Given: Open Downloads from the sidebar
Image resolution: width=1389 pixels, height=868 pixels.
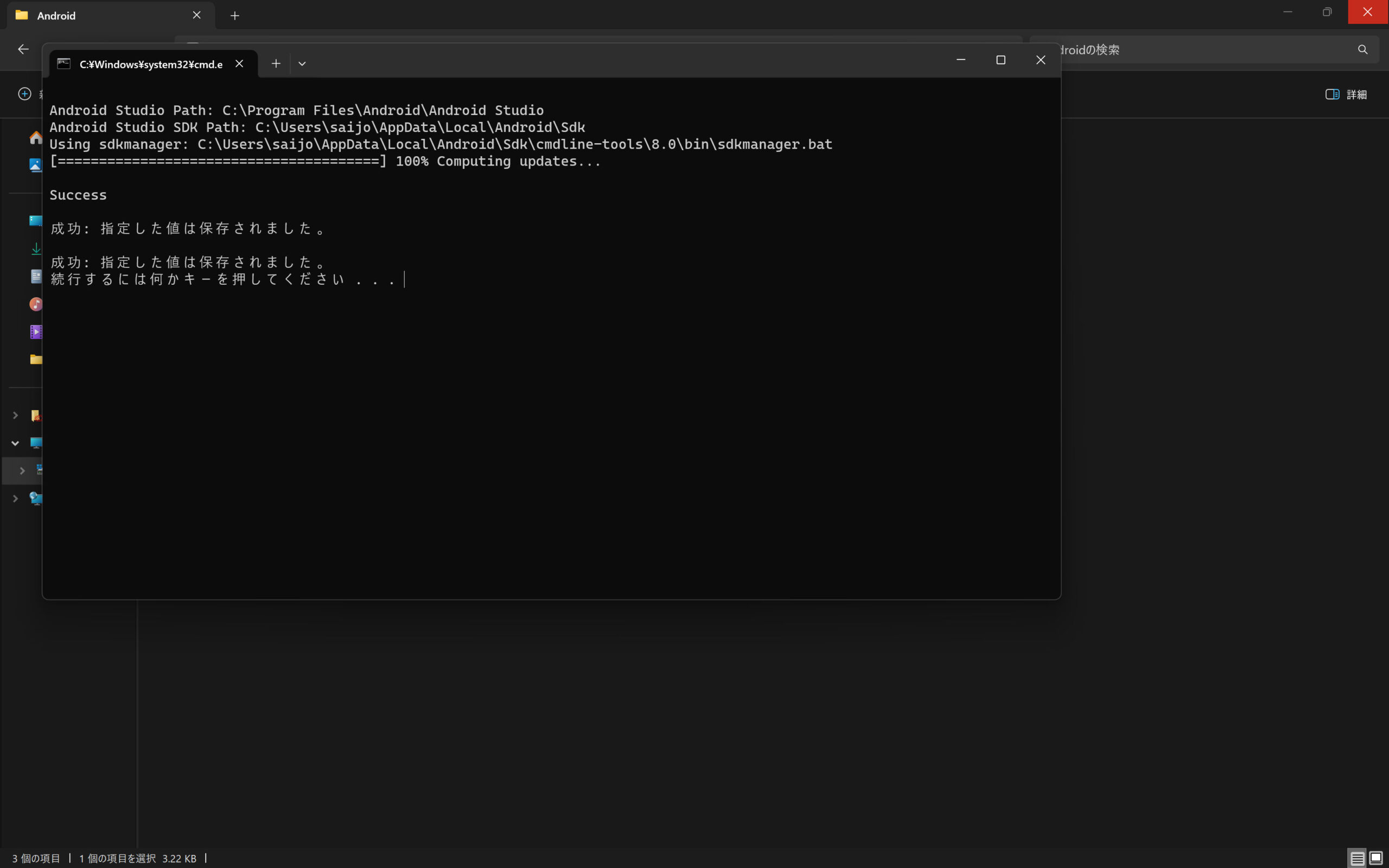Looking at the screenshot, I should [36, 248].
